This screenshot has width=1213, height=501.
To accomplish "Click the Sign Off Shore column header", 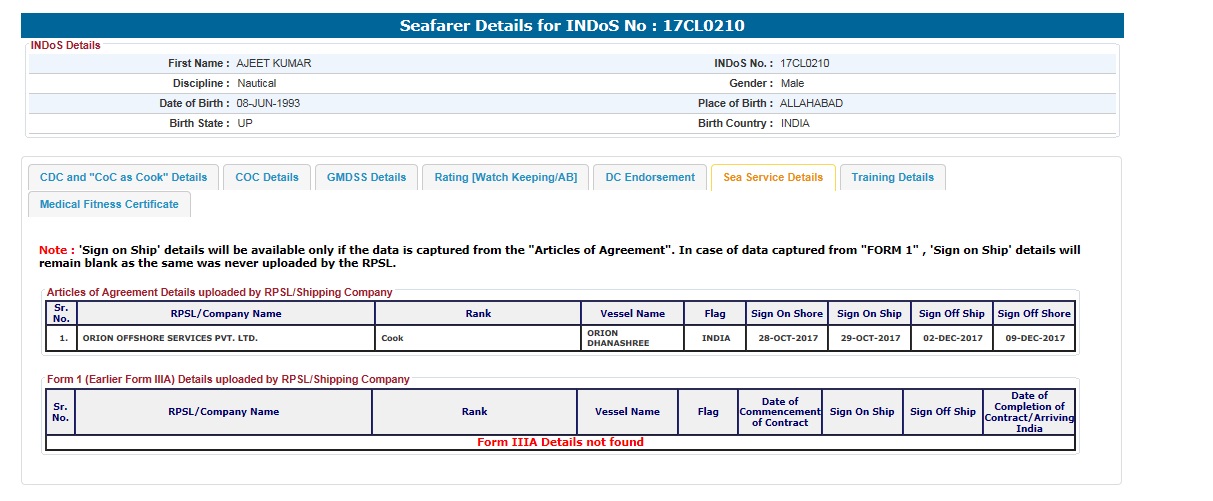I will pos(1035,313).
